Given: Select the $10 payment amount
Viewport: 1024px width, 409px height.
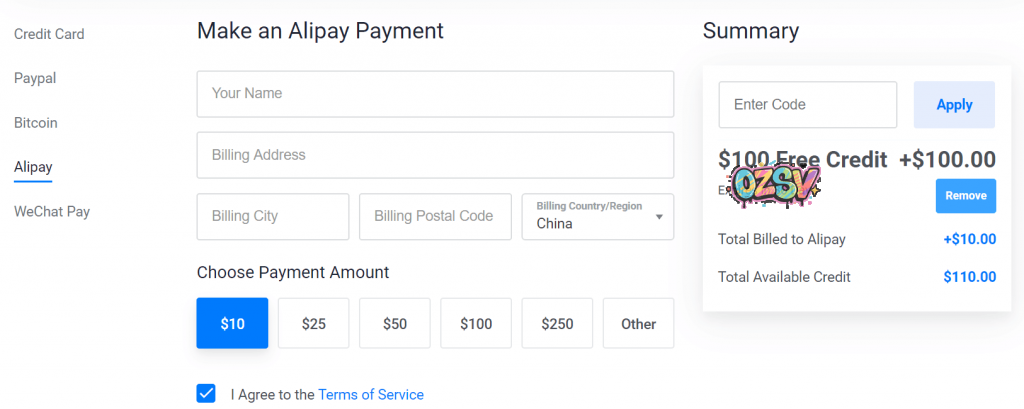Looking at the screenshot, I should (x=232, y=323).
